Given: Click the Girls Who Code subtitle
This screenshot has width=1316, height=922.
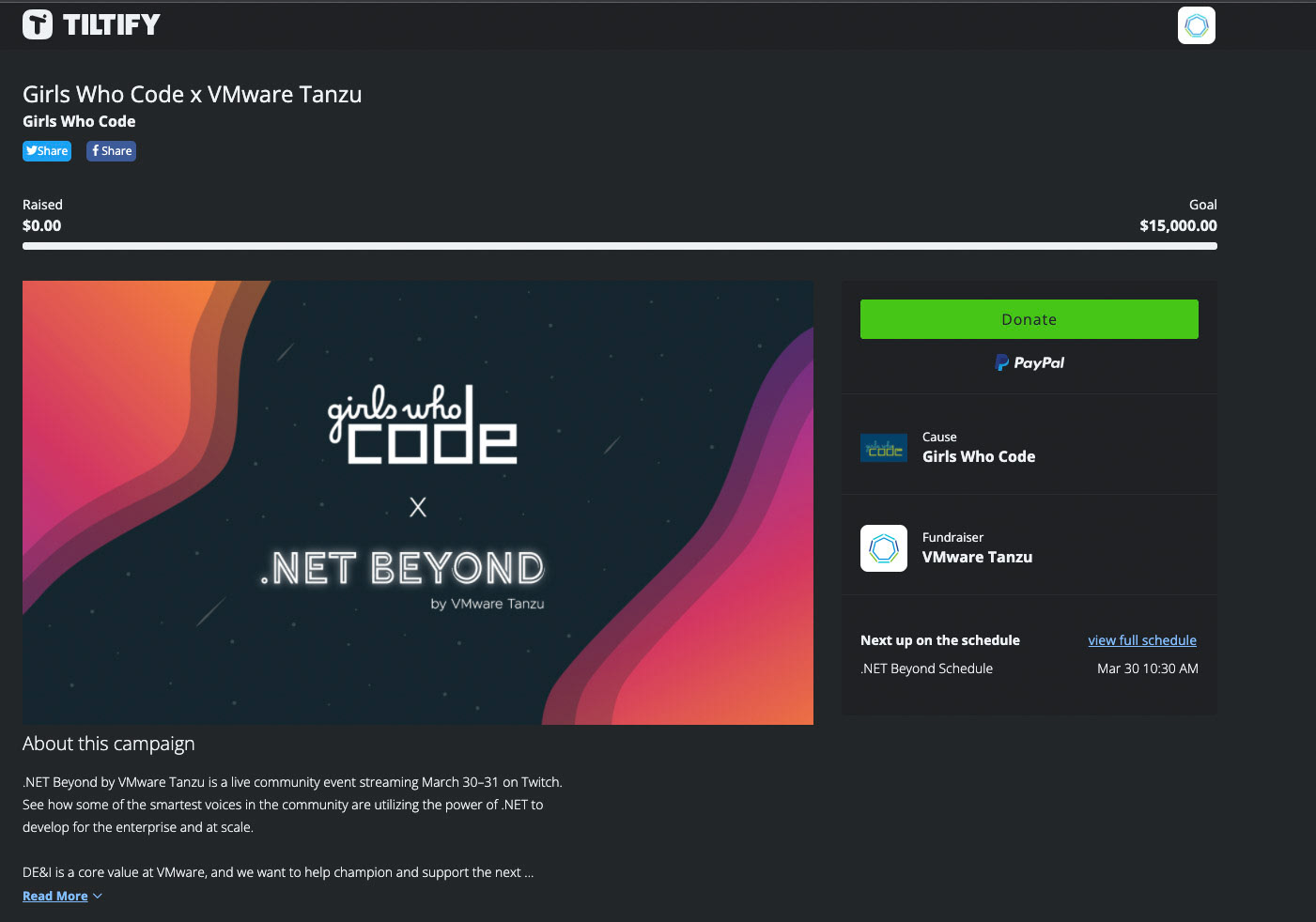Looking at the screenshot, I should pos(79,121).
